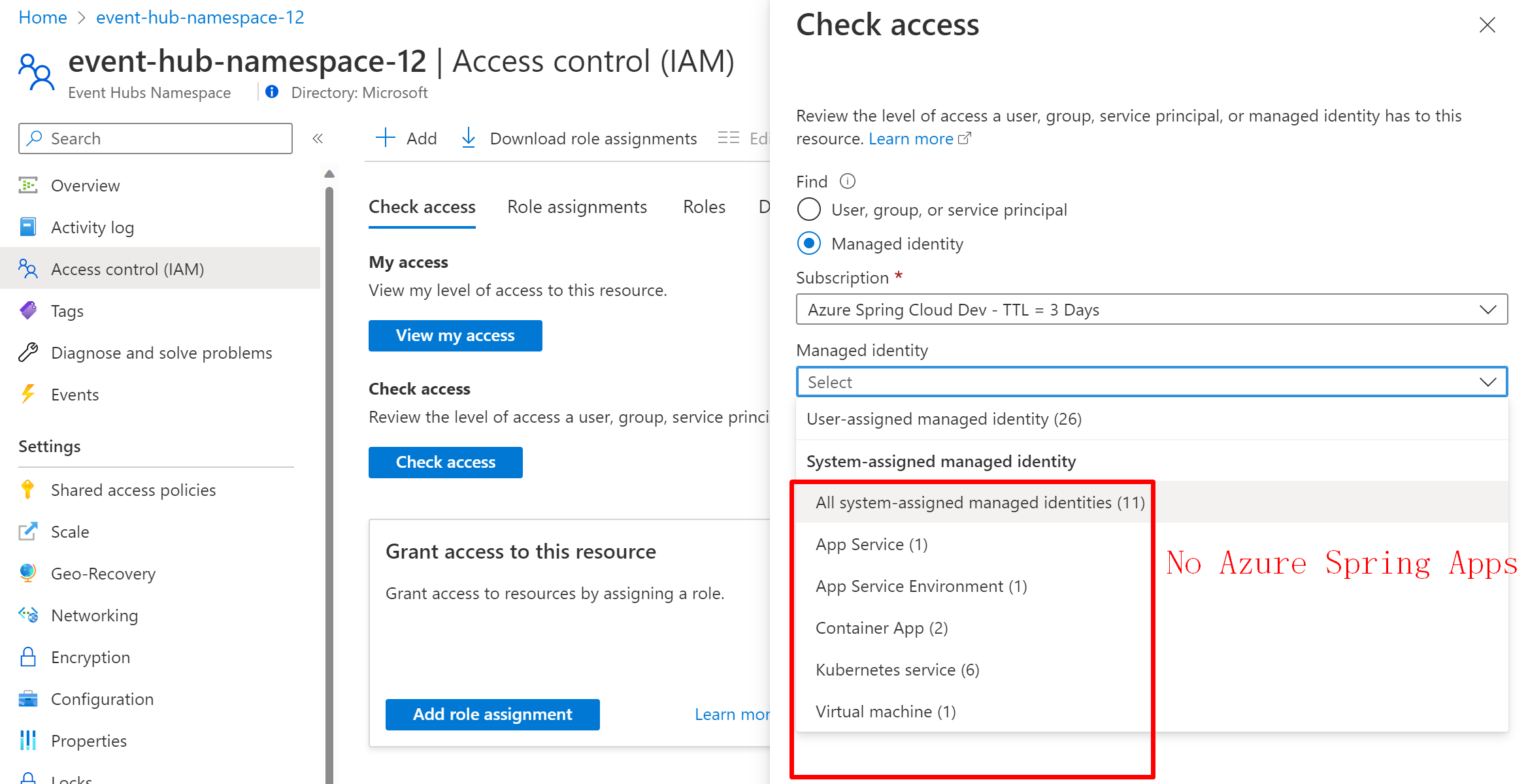Switch to the Role assignments tab
The height and width of the screenshot is (784, 1528).
pyautogui.click(x=577, y=207)
